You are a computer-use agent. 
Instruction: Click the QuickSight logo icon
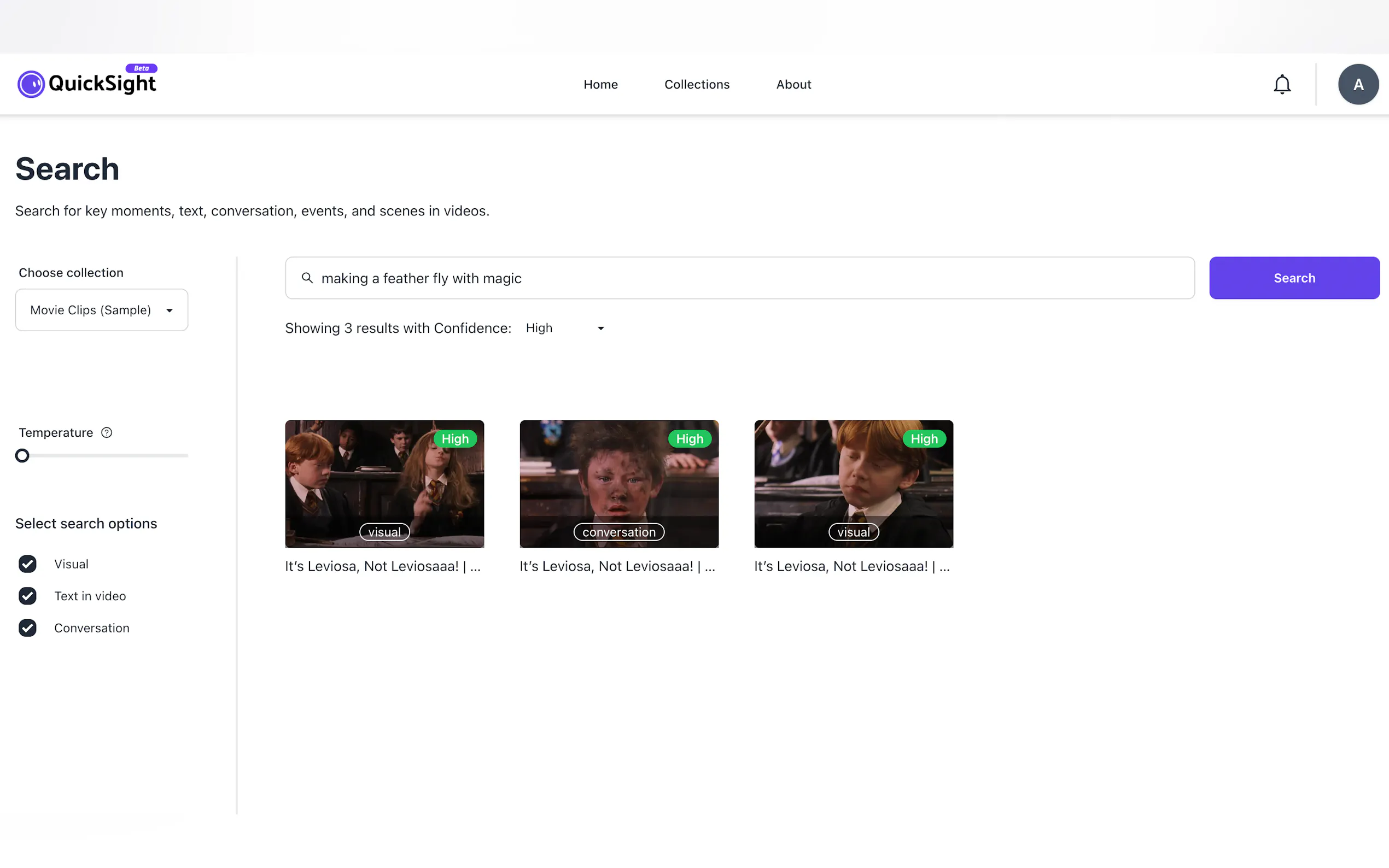tap(31, 84)
